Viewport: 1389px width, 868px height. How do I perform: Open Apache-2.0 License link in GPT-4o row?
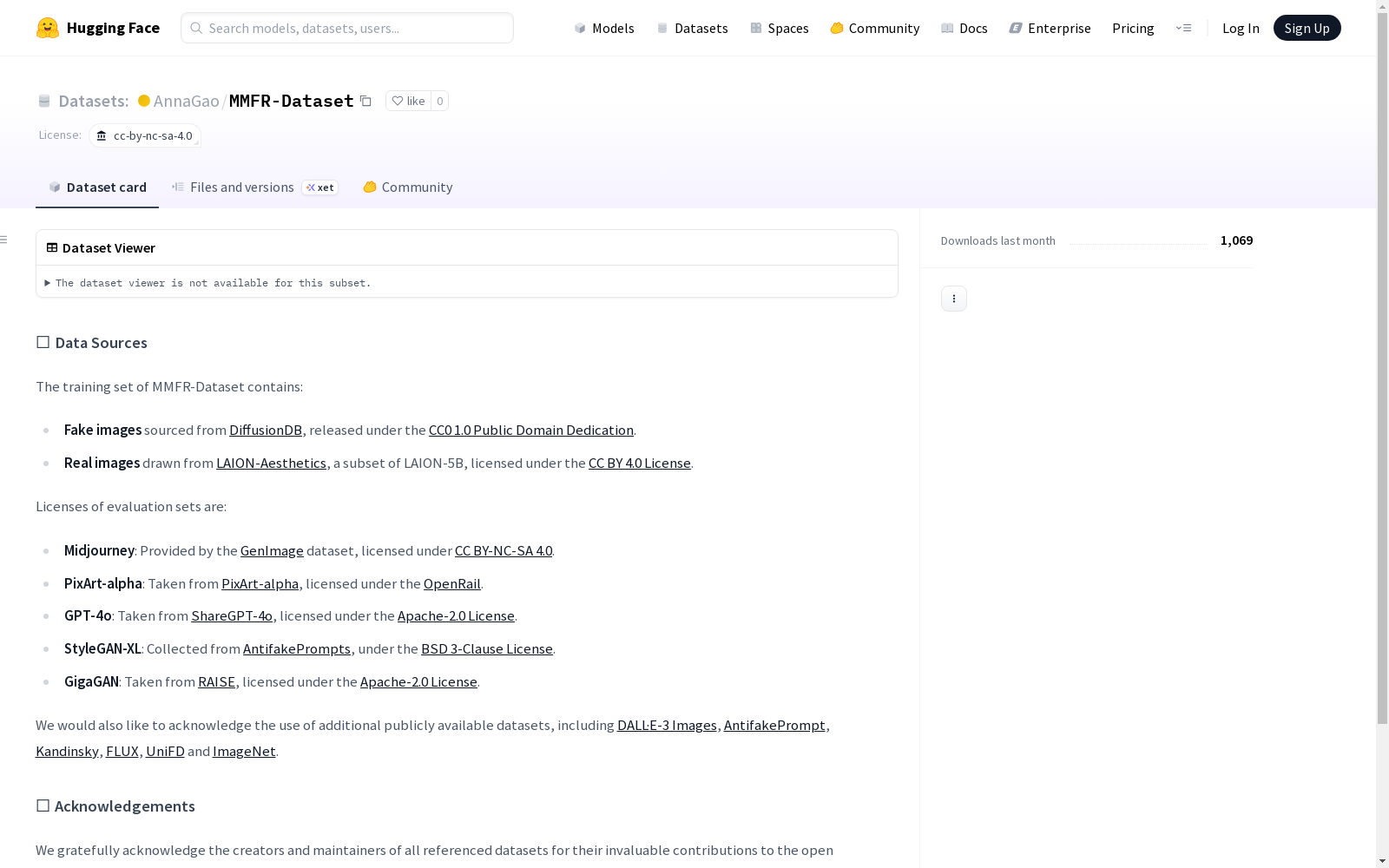[456, 616]
